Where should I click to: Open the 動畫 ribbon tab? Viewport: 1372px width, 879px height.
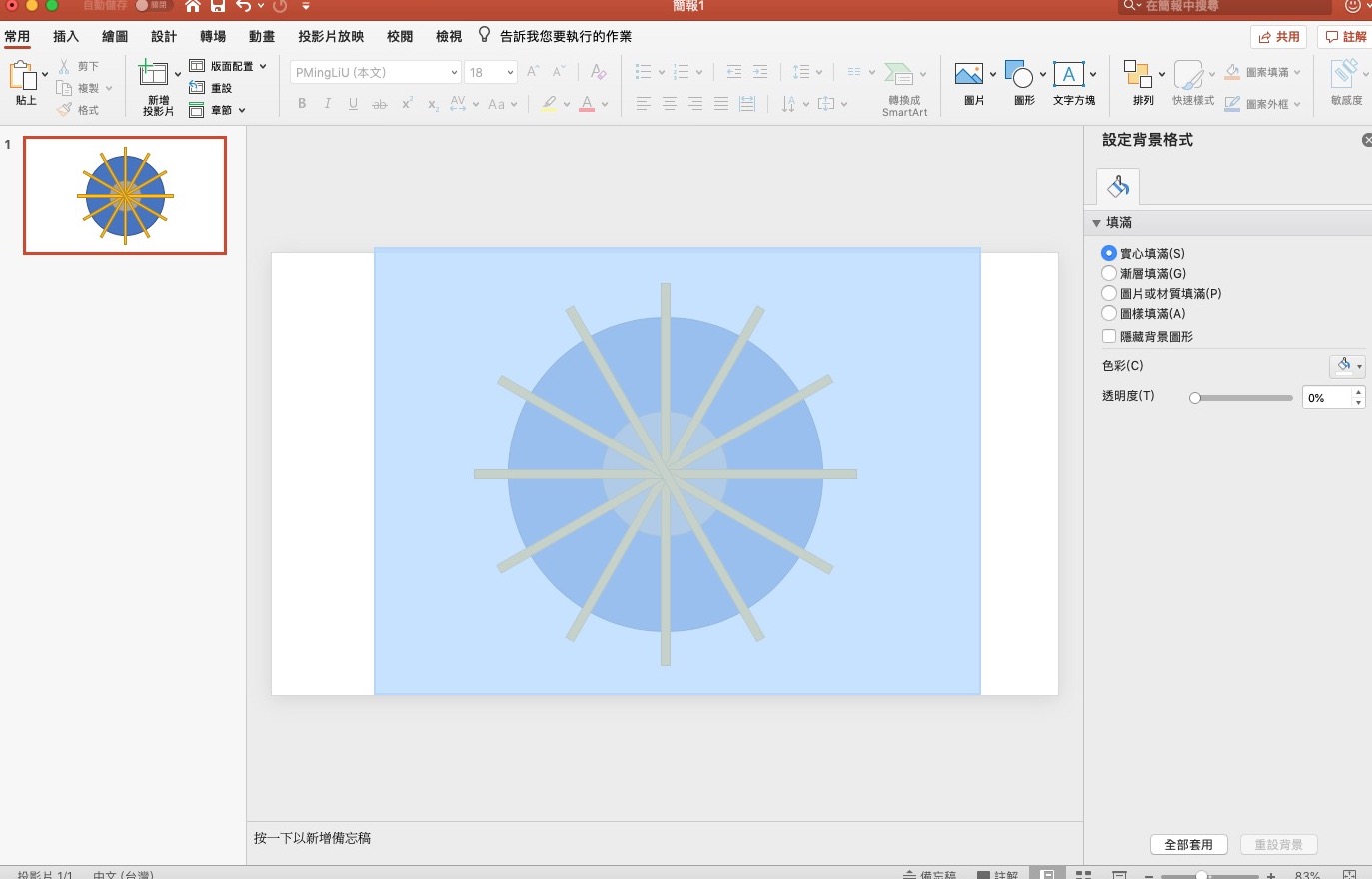click(x=262, y=36)
